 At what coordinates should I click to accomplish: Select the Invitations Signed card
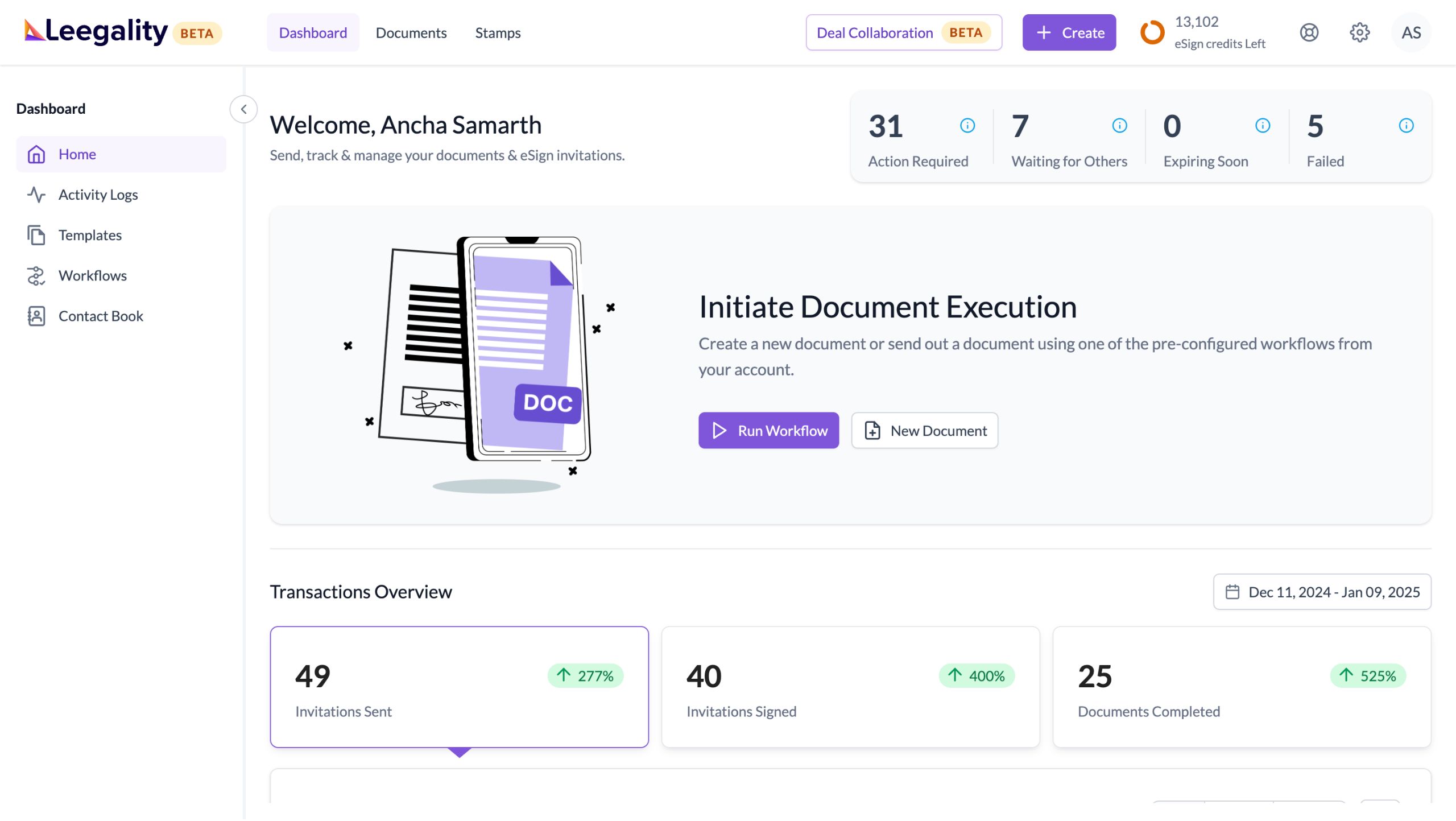point(850,687)
